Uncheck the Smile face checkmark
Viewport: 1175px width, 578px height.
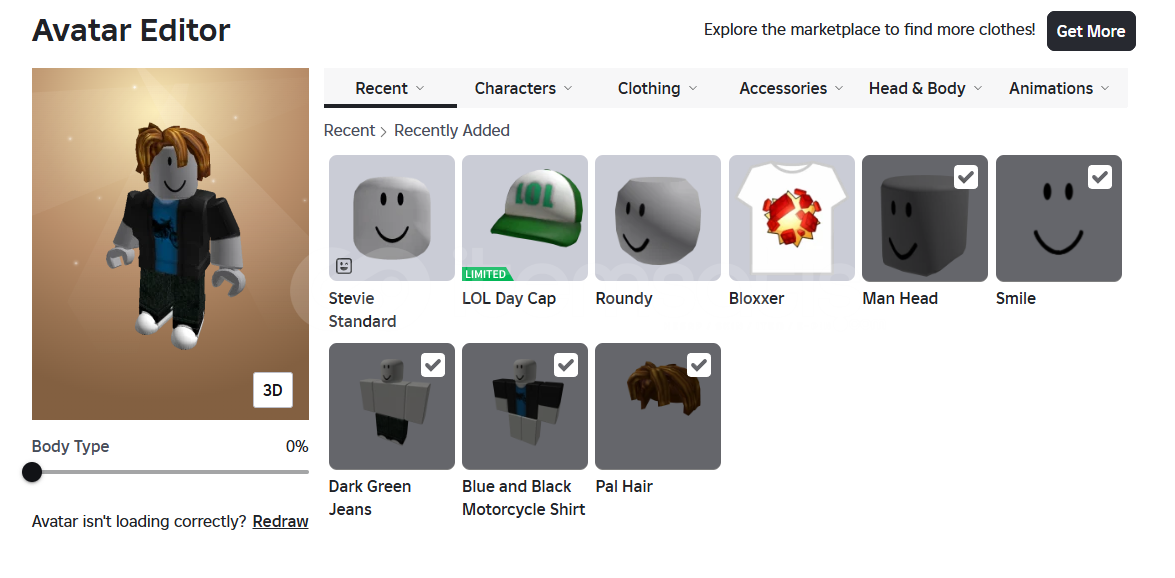coord(1099,177)
